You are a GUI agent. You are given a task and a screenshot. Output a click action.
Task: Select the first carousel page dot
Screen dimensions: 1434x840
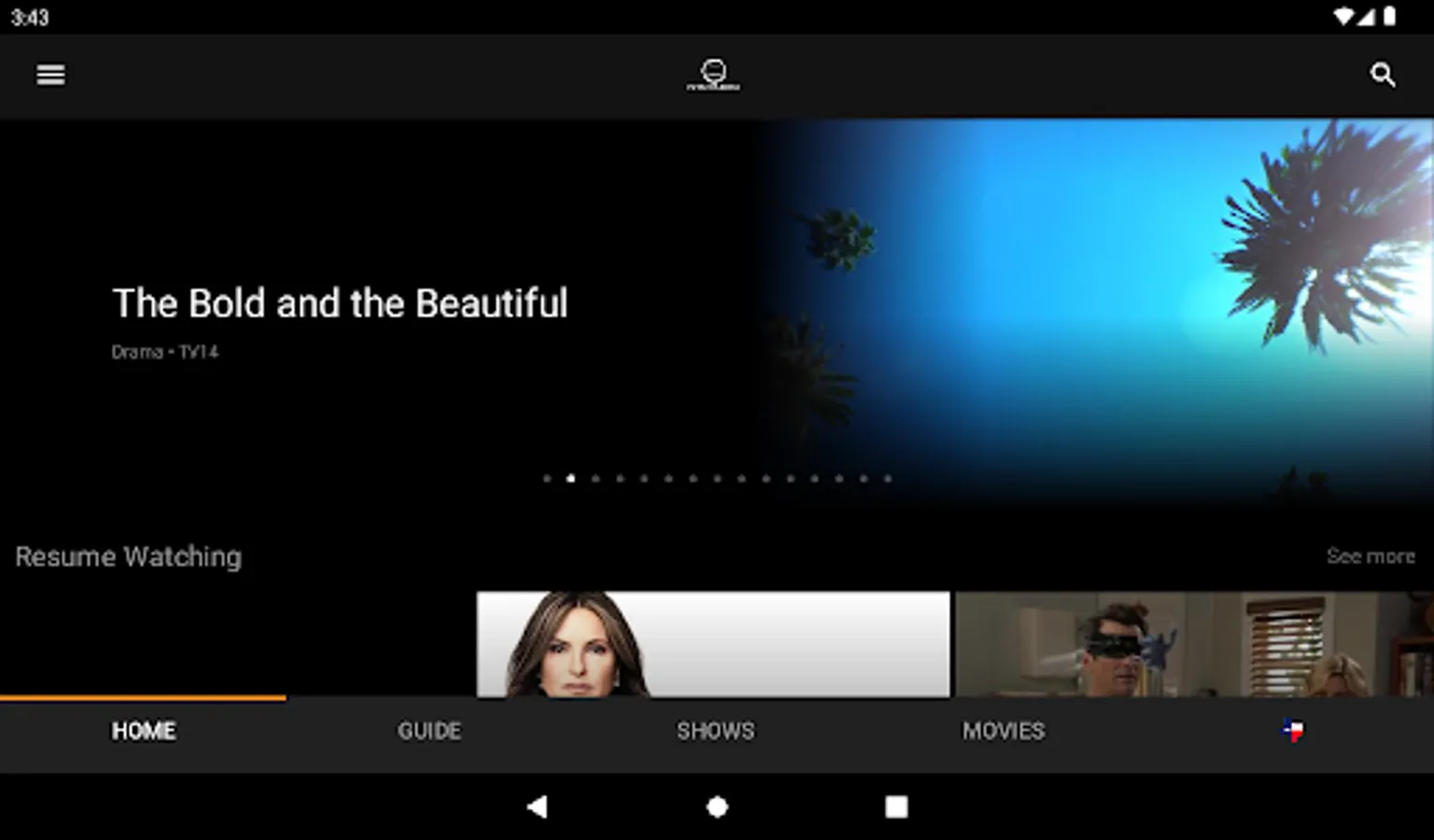(547, 479)
